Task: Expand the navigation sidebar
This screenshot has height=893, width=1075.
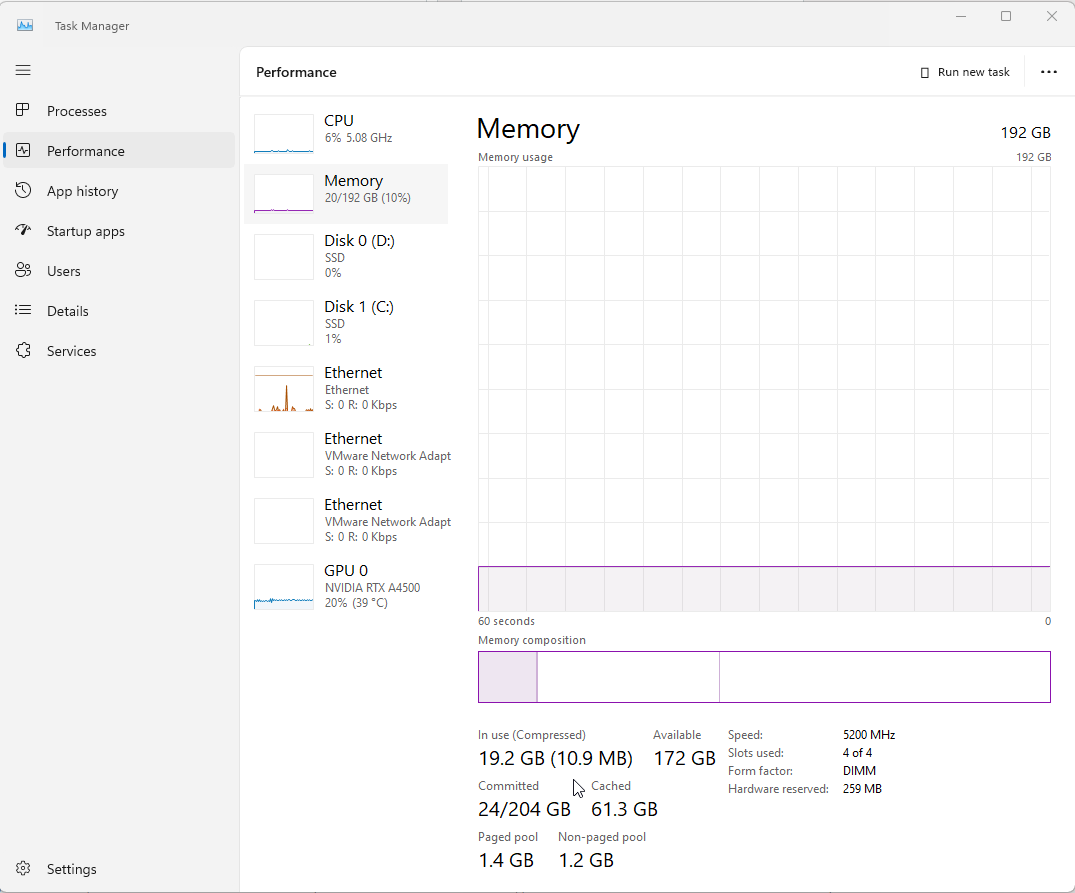Action: click(23, 70)
